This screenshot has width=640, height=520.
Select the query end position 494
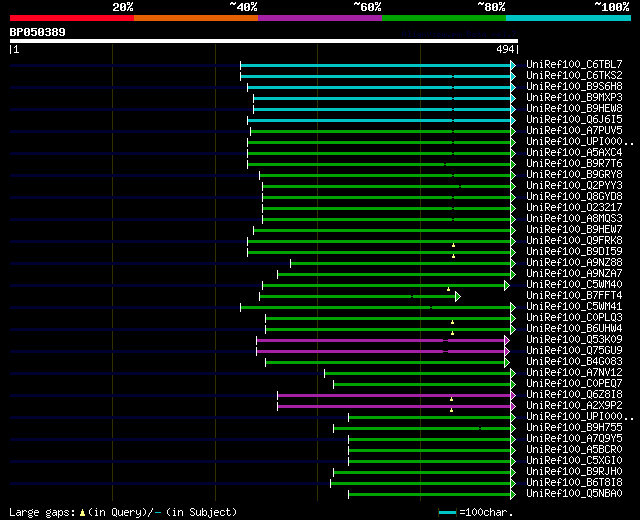click(505, 49)
